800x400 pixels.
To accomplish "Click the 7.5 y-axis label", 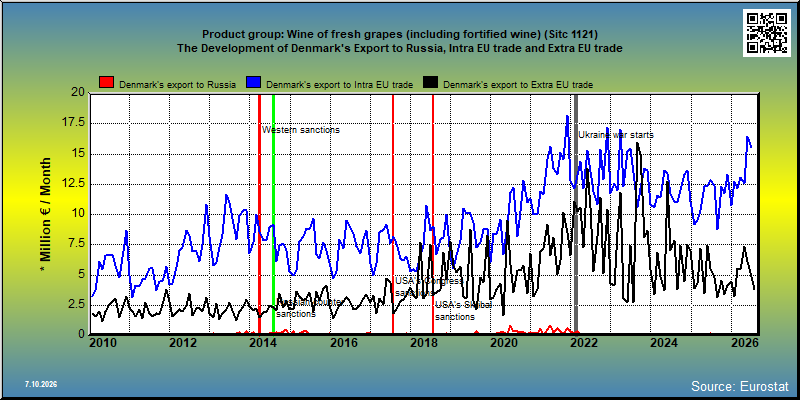I will 76,243.
